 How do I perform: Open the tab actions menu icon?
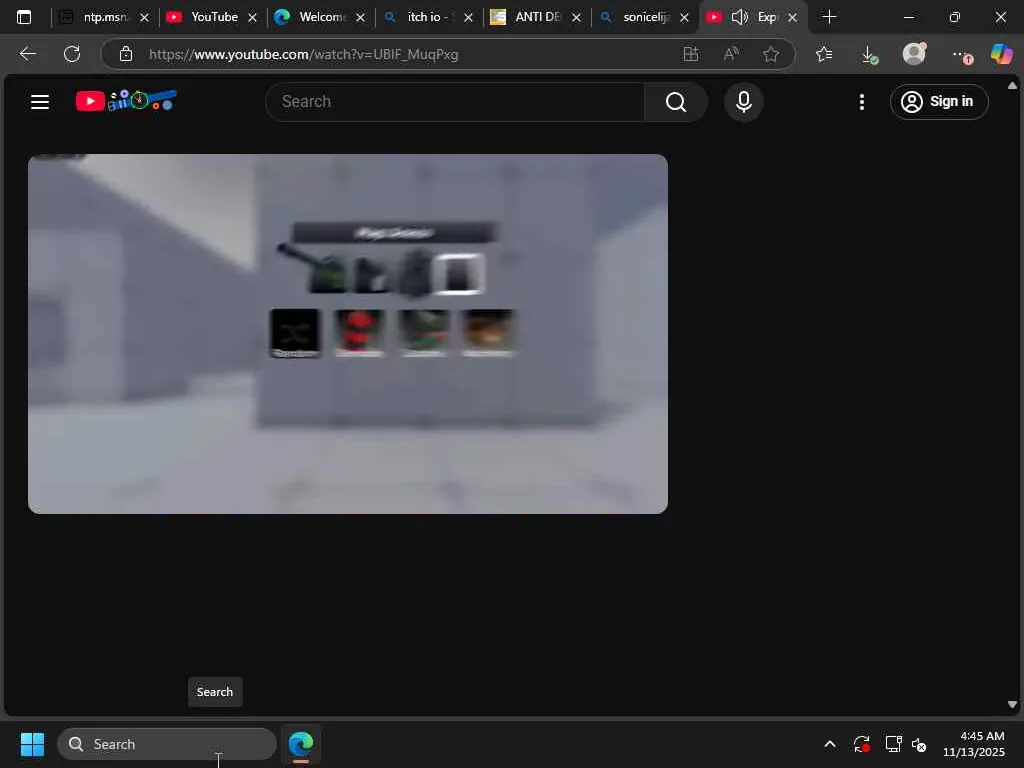click(x=24, y=17)
